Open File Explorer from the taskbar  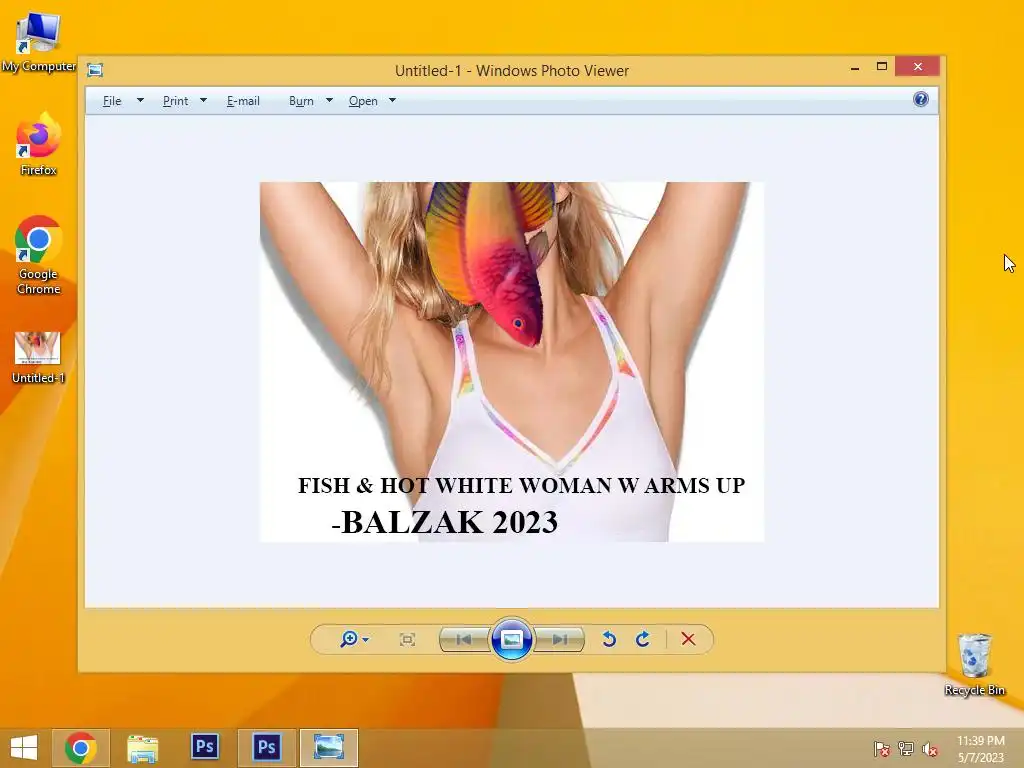click(x=142, y=748)
